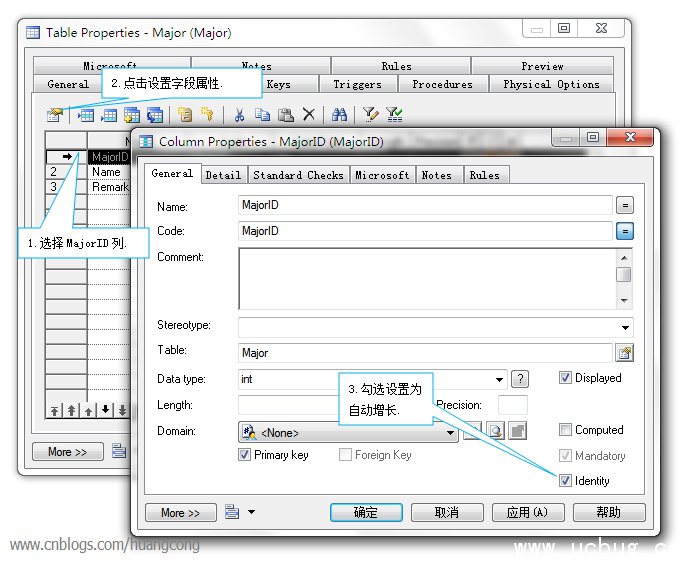This screenshot has width=684, height=563.
Task: Open dropdown arrow beside Column Properties menu icon
Action: tap(251, 512)
